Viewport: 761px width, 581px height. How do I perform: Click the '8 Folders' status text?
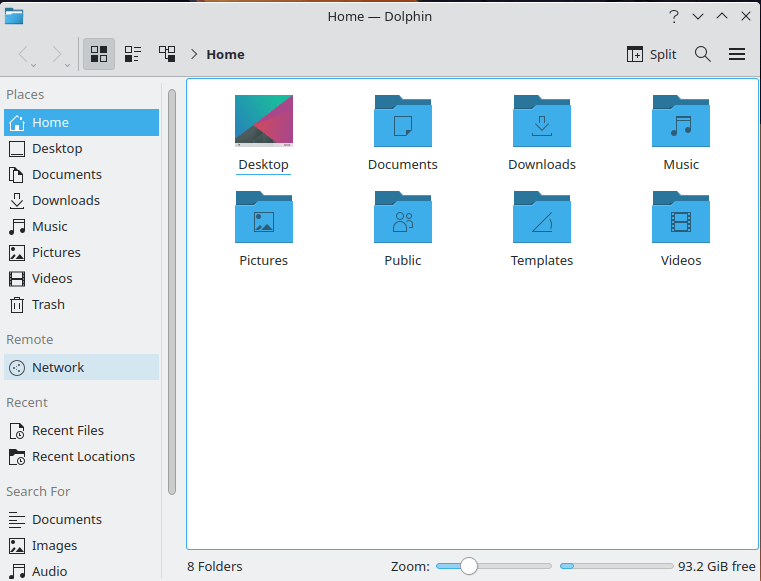[x=215, y=566]
